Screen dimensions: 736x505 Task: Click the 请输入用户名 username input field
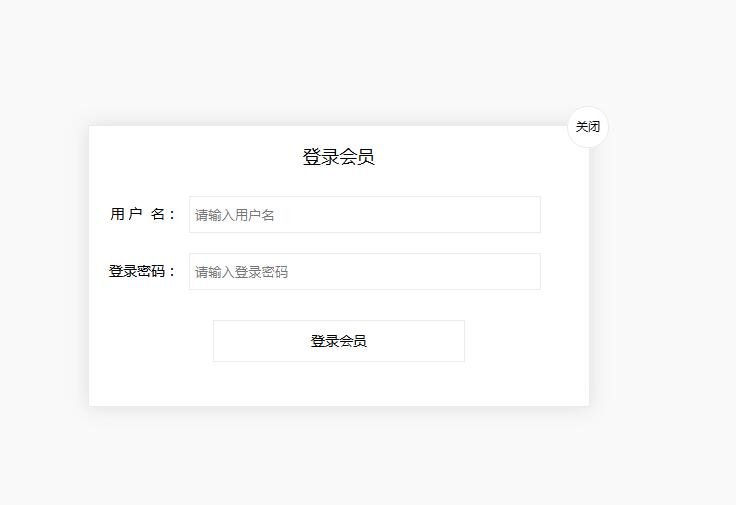(365, 214)
